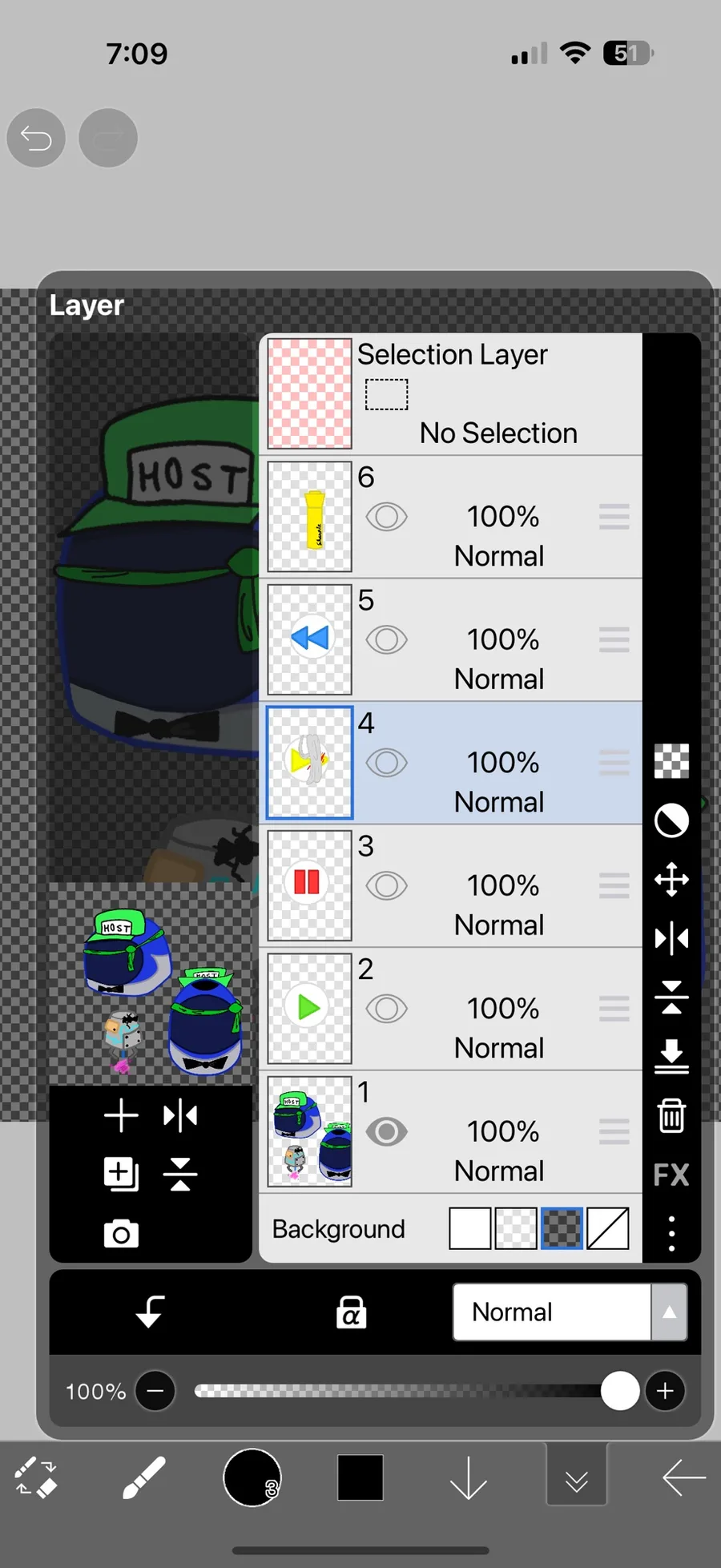Open checkerboard transparency option in side toolbar
The height and width of the screenshot is (1568, 721).
(x=671, y=761)
